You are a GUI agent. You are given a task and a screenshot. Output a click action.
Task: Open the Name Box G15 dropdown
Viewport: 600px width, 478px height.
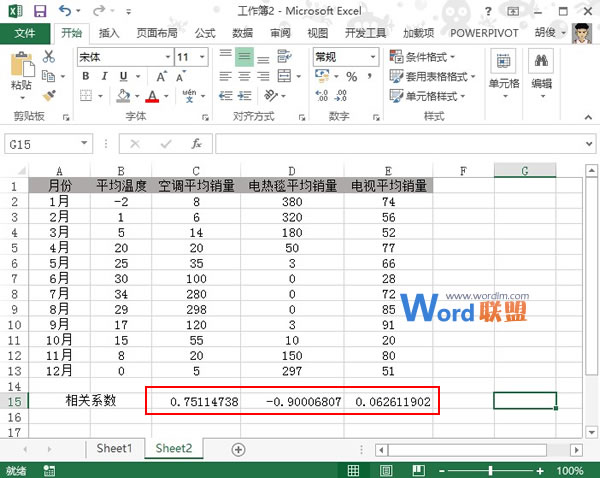[84, 143]
